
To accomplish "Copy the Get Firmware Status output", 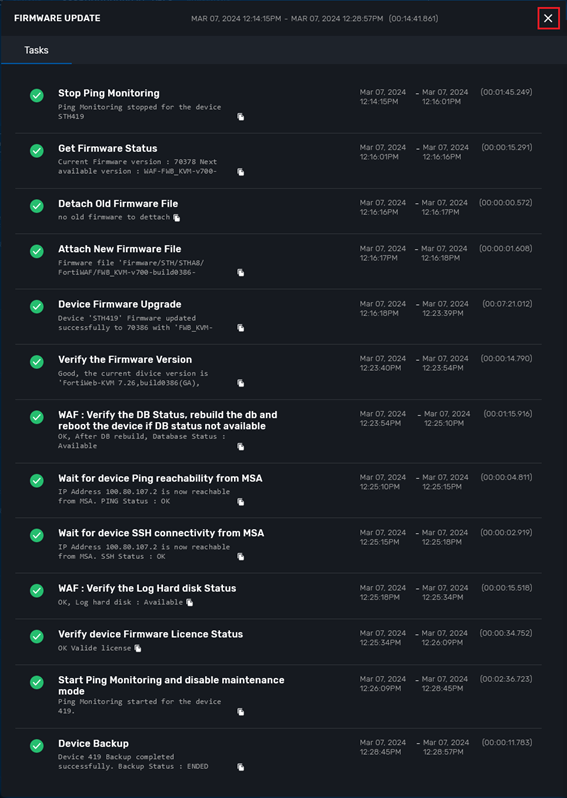I will coord(241,172).
